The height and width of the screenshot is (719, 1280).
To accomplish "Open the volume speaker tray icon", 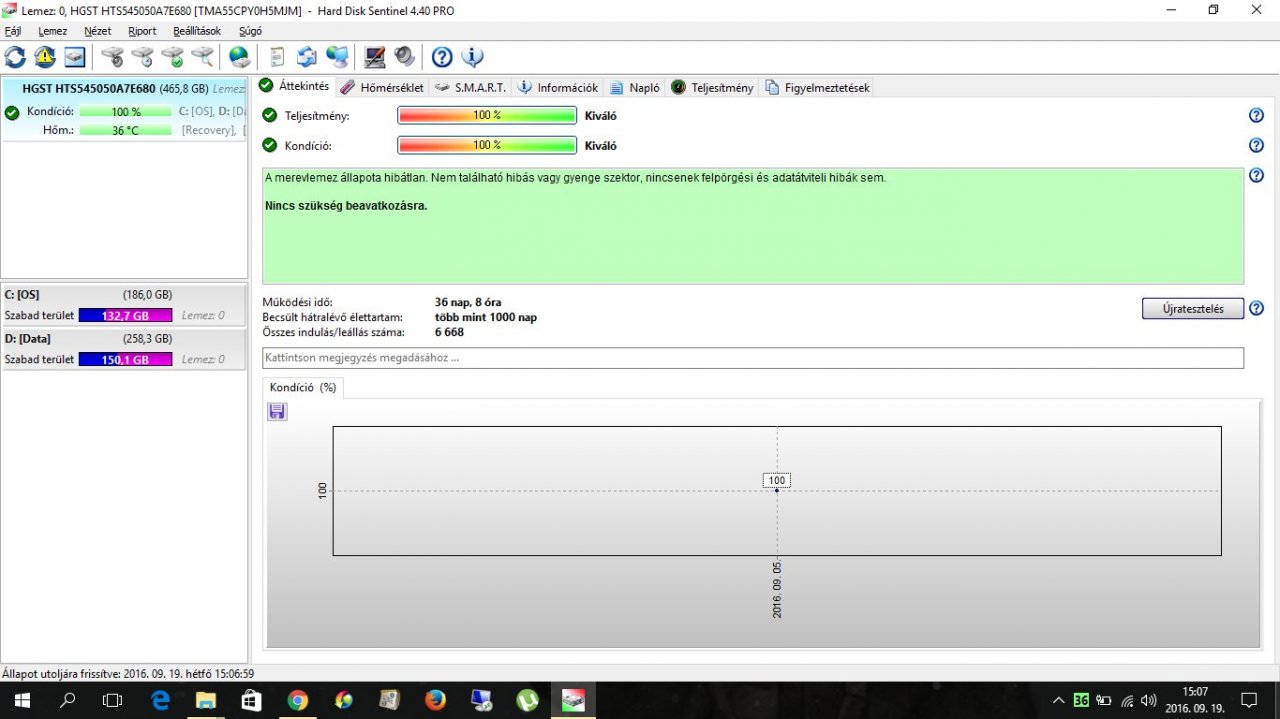I will 1149,700.
